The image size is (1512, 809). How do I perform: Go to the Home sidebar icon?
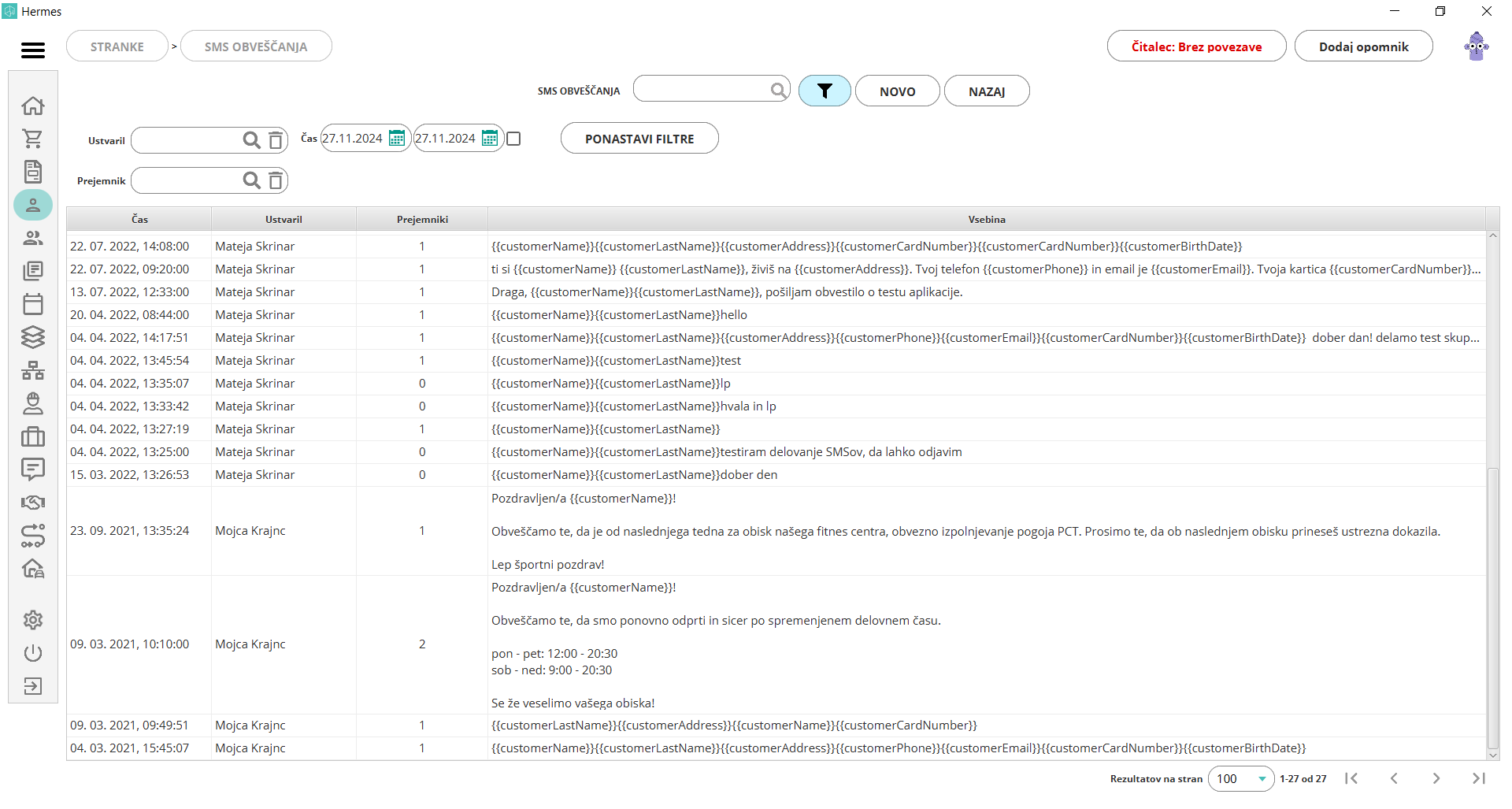[33, 106]
